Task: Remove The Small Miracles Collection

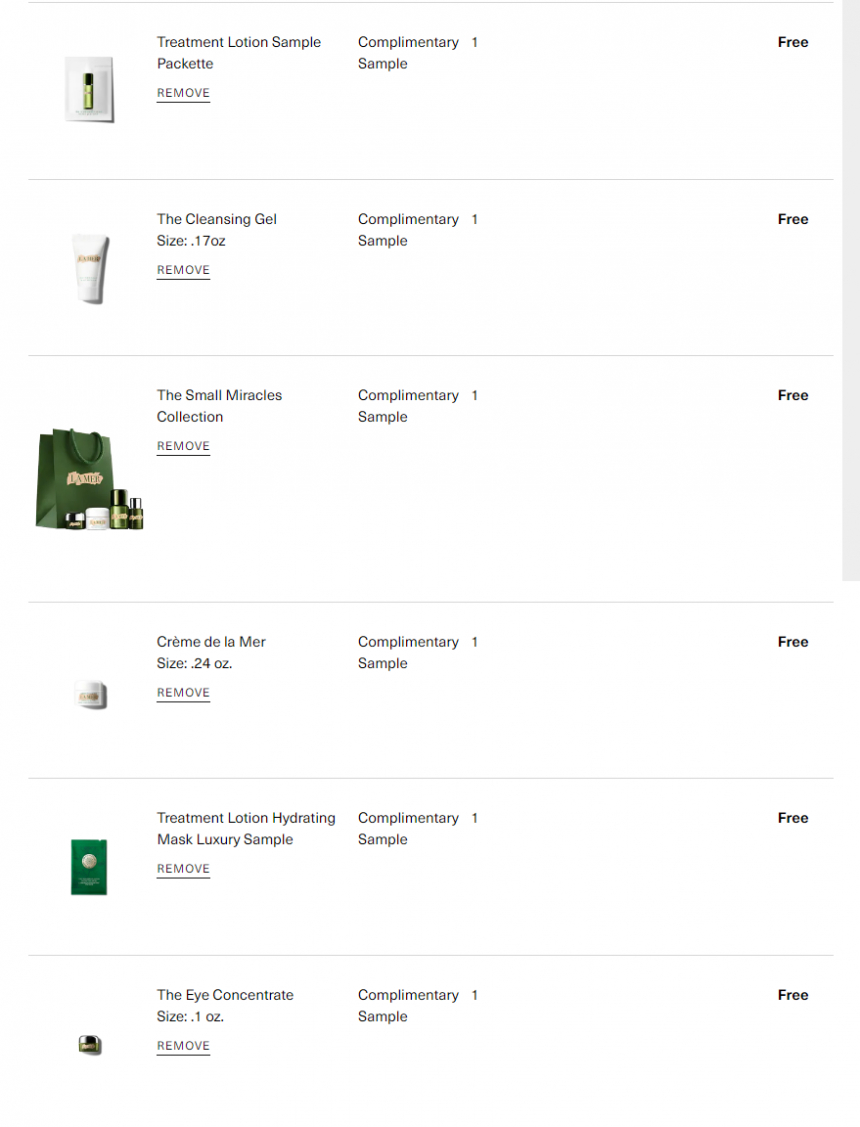Action: 183,446
